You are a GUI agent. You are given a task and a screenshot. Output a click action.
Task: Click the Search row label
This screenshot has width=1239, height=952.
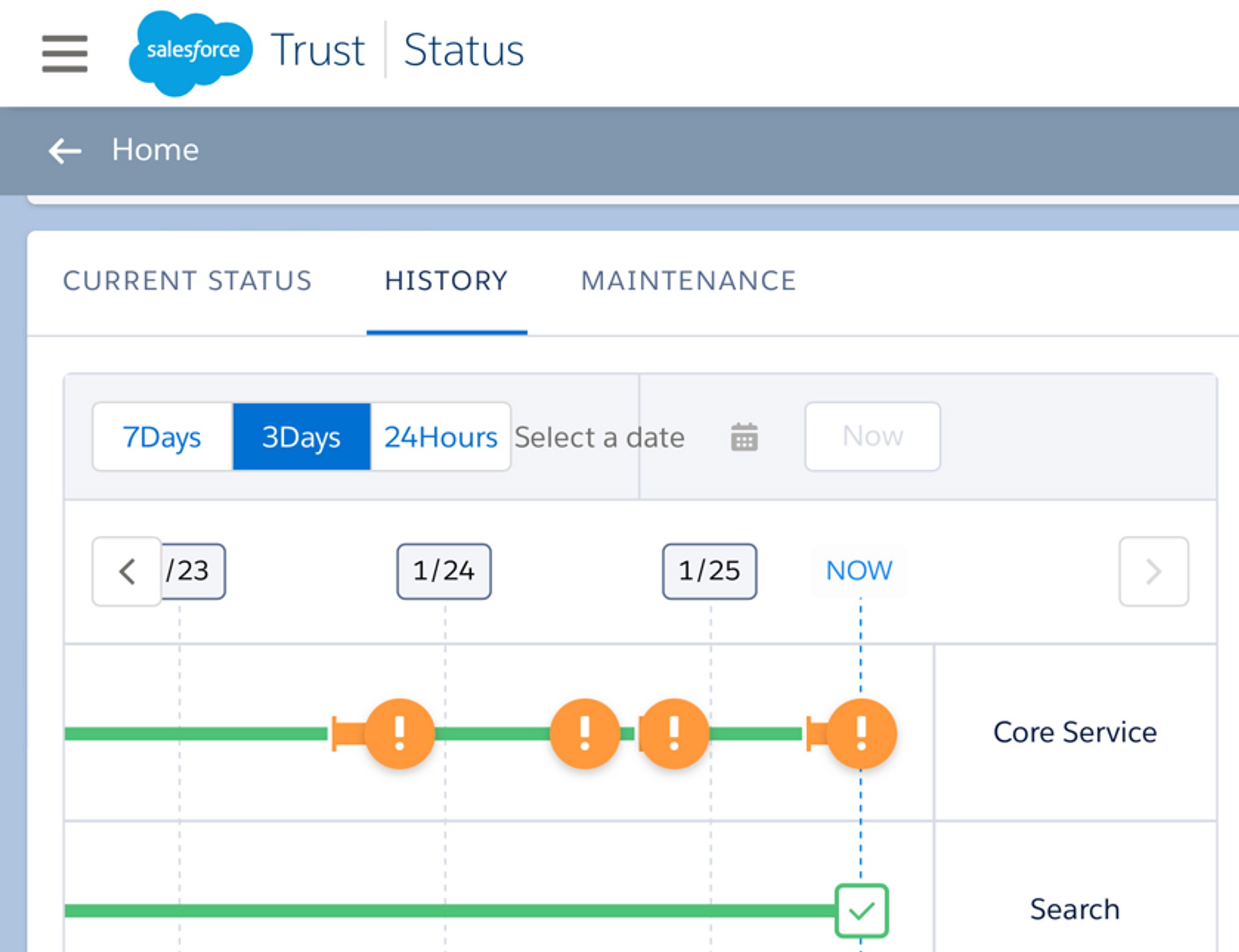coord(1075,910)
